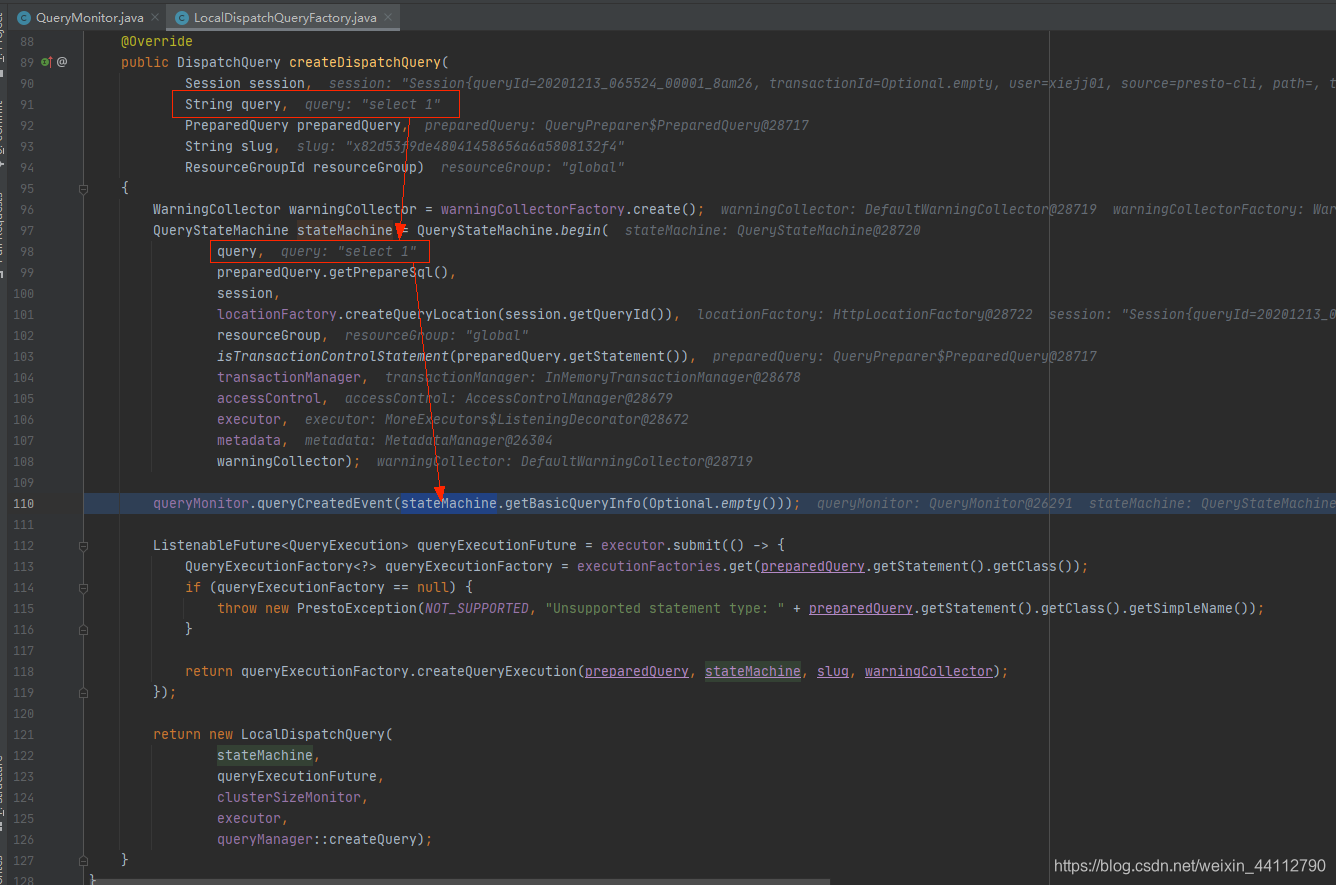Close the LocalDispatchQueryFactory.java tab

(388, 18)
